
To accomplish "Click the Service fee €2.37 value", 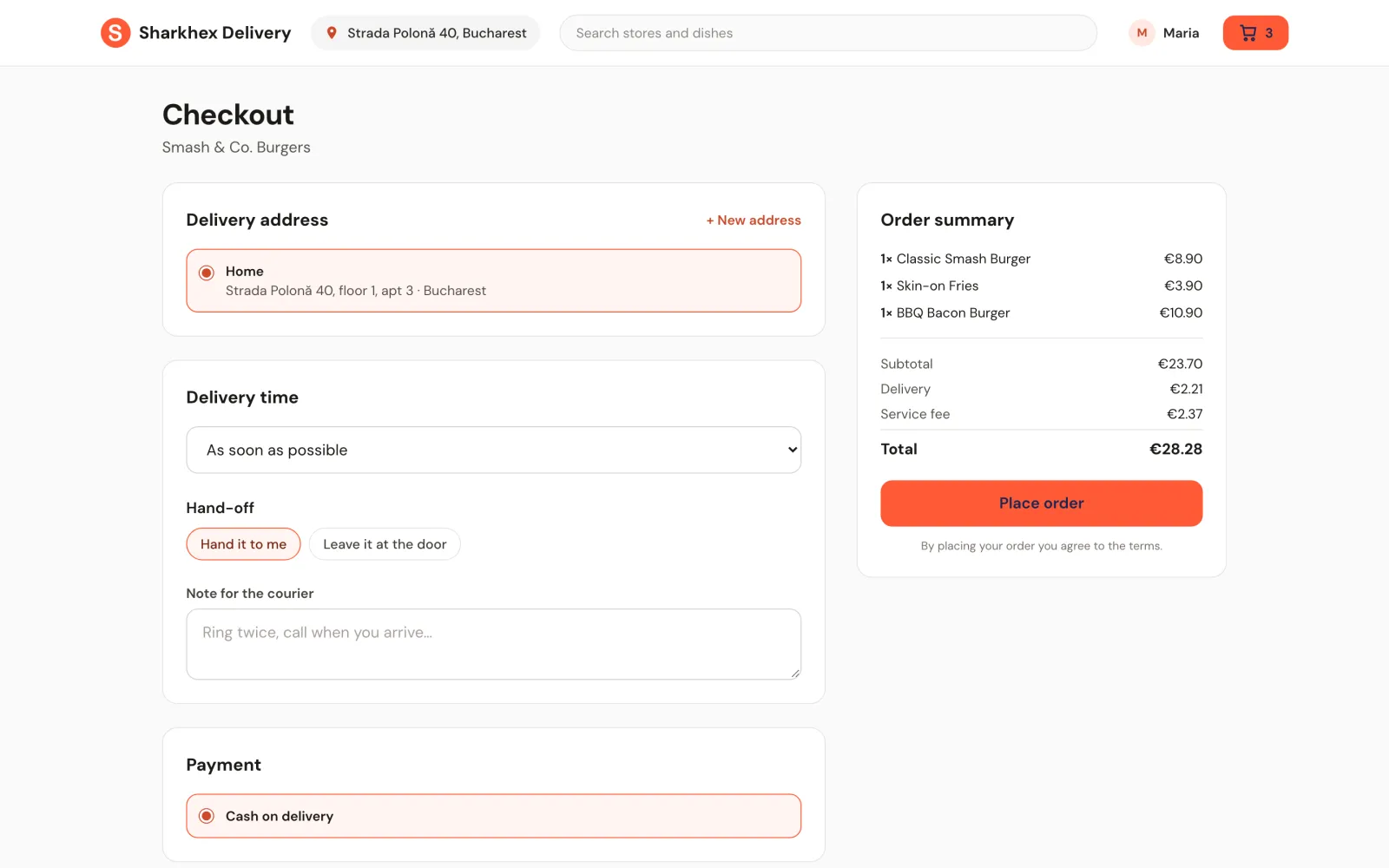I will coord(1184,414).
